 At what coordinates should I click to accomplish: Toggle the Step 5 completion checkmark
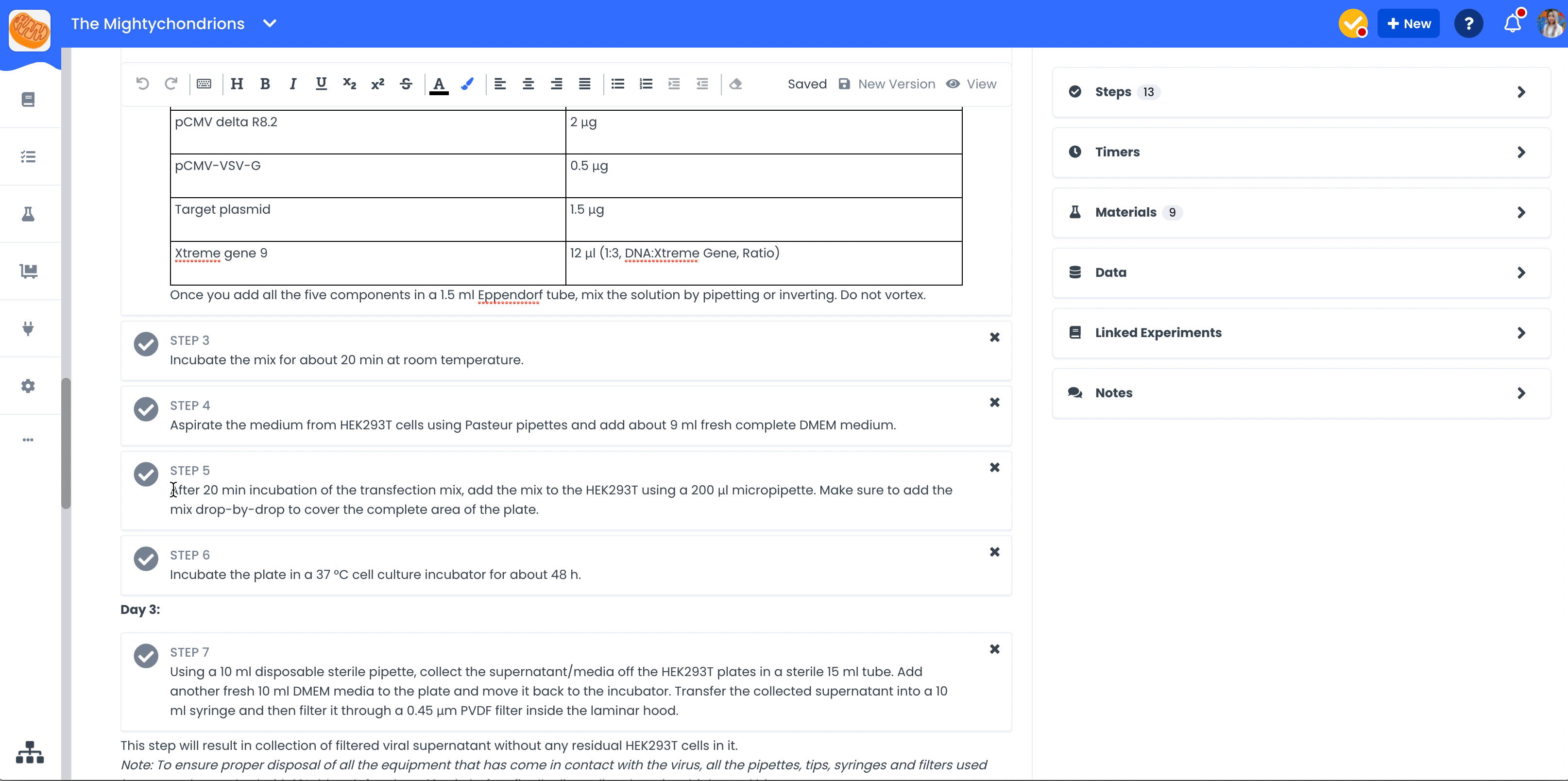coord(146,474)
